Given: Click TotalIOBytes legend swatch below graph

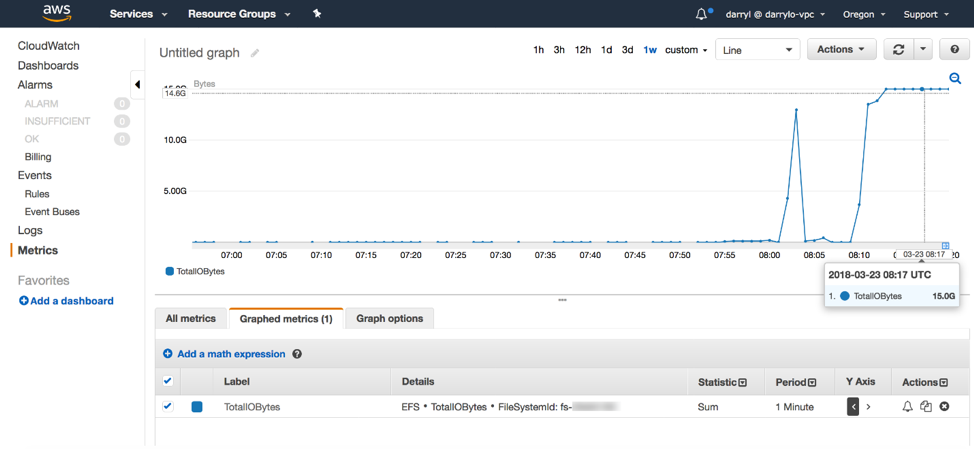Looking at the screenshot, I should (170, 271).
